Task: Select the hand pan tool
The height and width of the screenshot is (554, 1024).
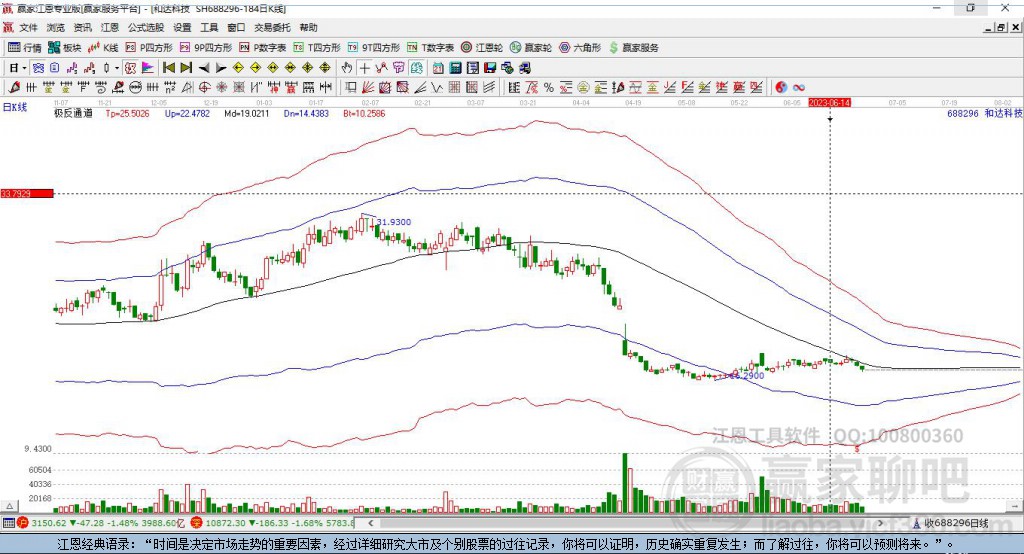Action: pos(347,68)
